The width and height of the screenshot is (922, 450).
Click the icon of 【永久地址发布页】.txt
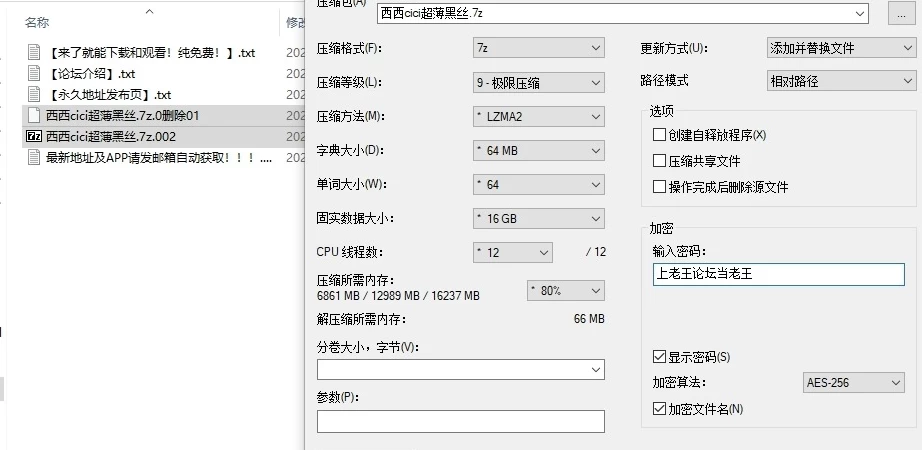tap(34, 95)
